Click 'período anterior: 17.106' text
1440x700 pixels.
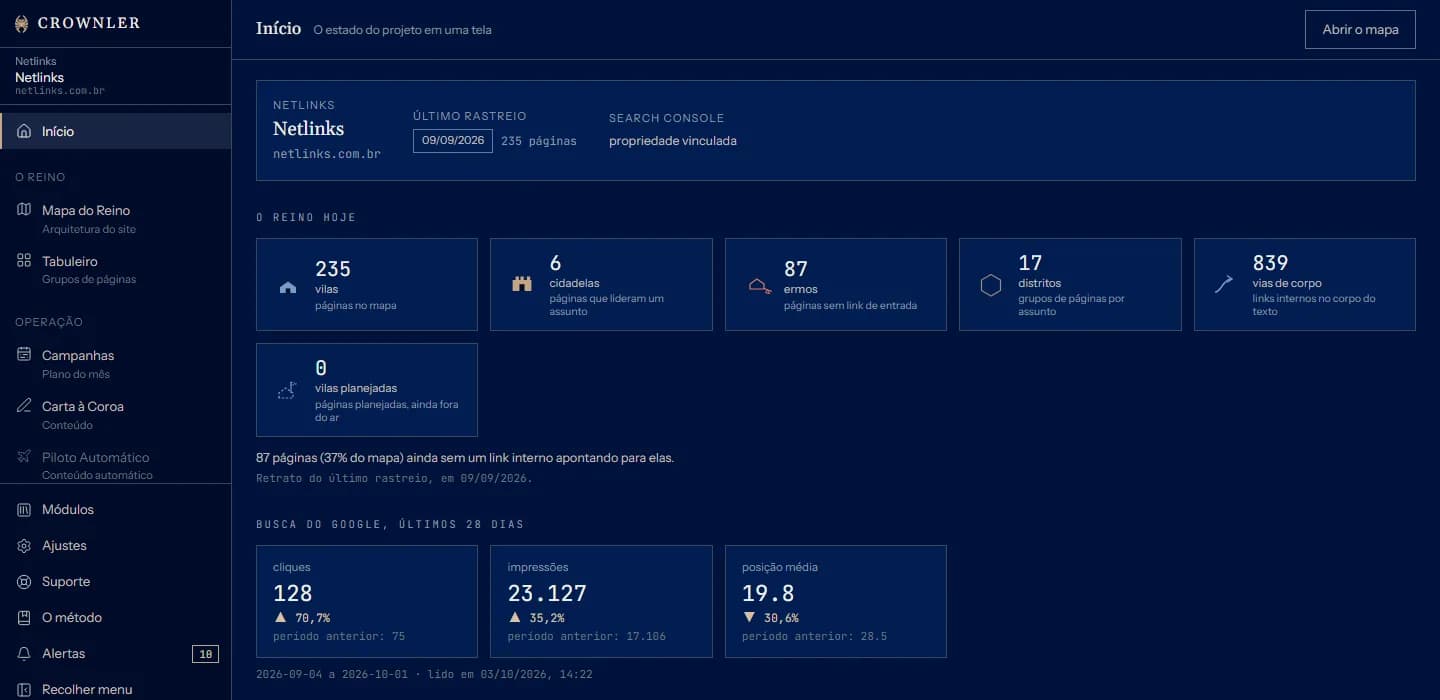coord(587,636)
